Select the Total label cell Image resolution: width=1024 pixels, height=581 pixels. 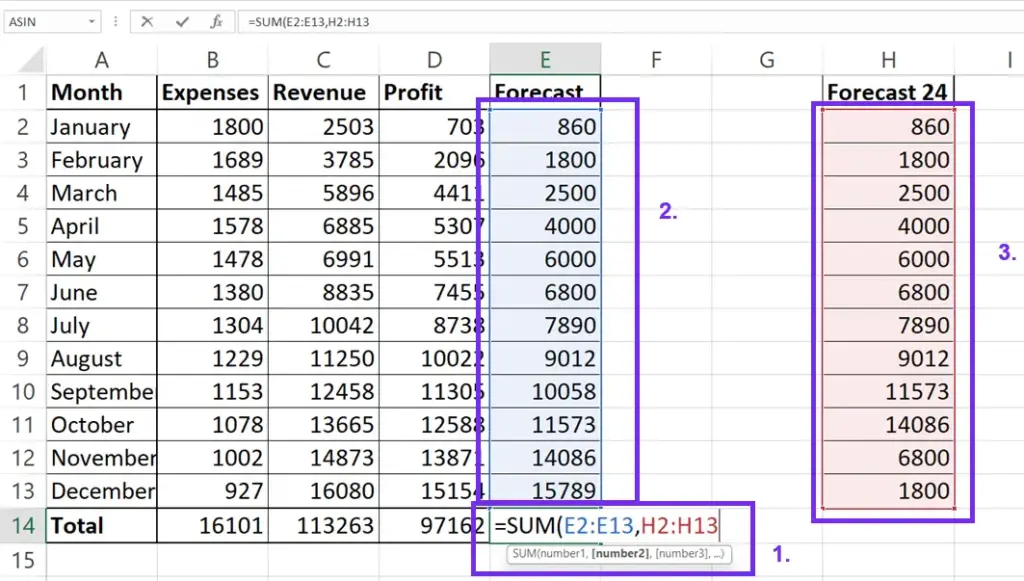point(101,526)
